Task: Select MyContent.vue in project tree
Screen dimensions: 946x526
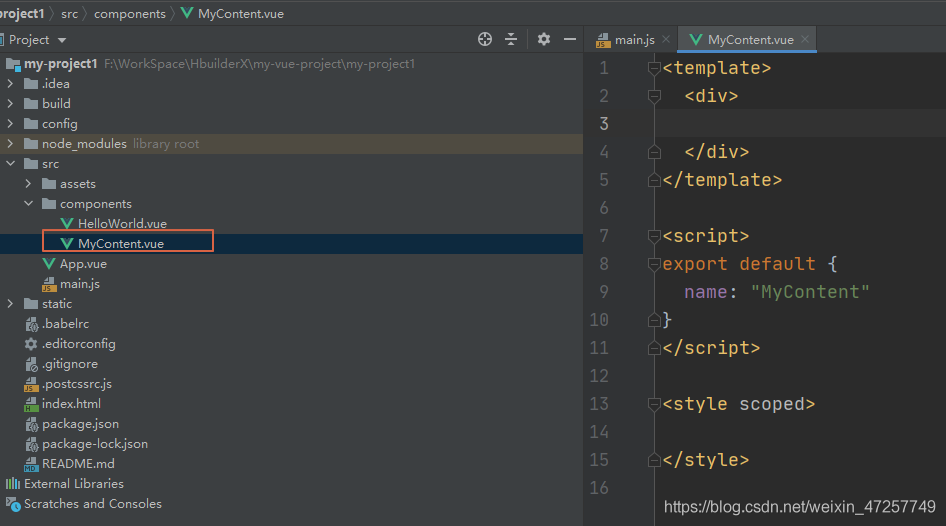Action: [121, 244]
